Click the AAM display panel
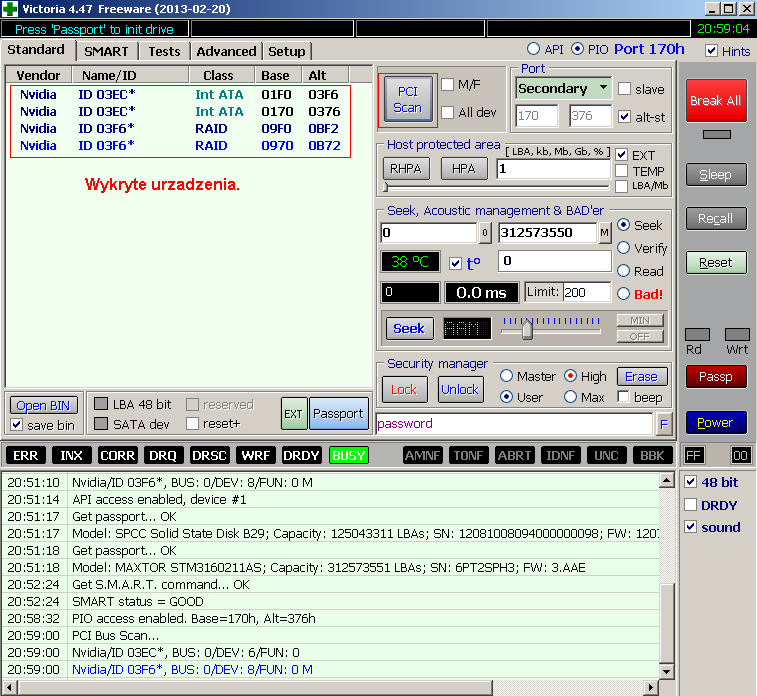The image size is (757, 696). (467, 329)
